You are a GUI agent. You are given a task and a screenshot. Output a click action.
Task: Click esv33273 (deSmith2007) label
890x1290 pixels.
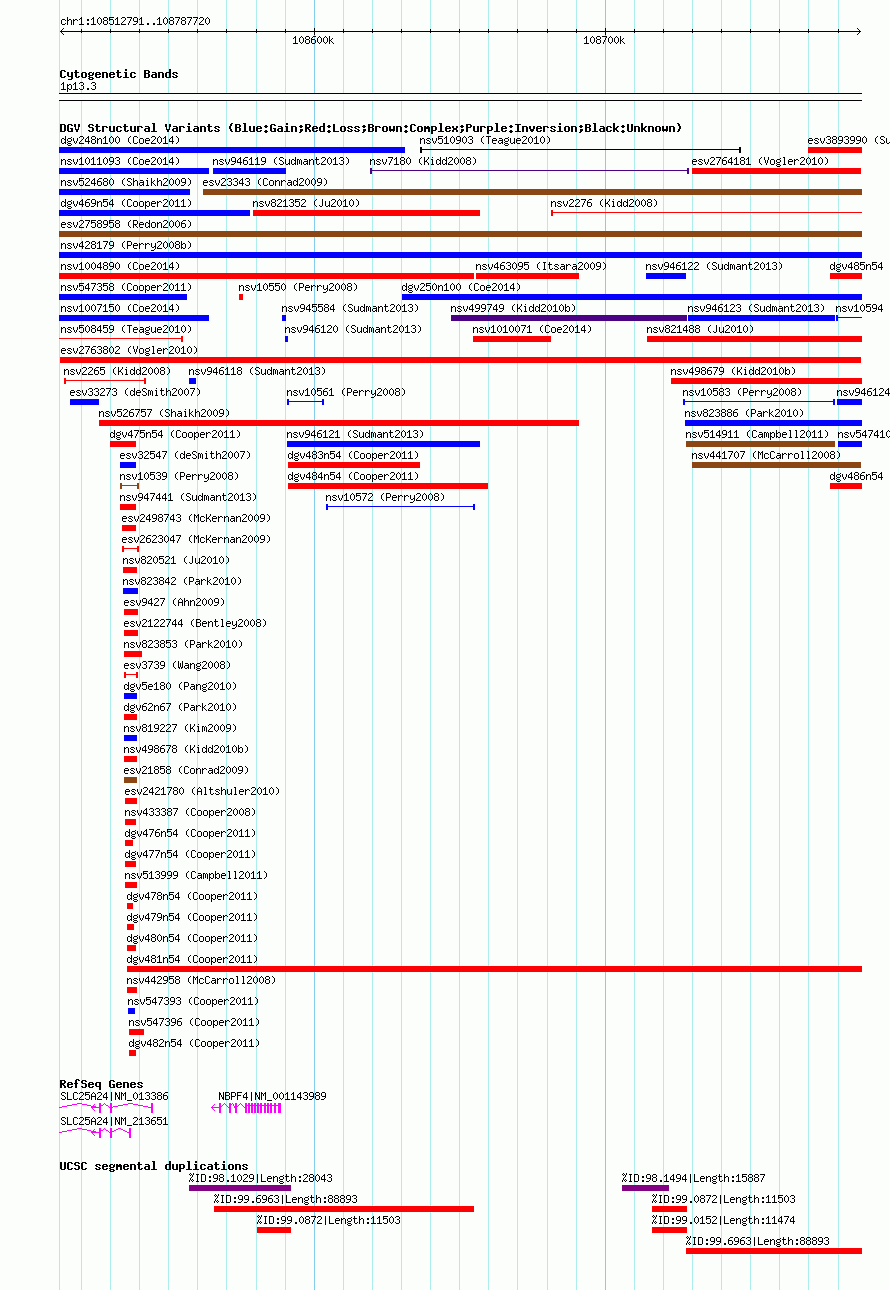point(135,393)
